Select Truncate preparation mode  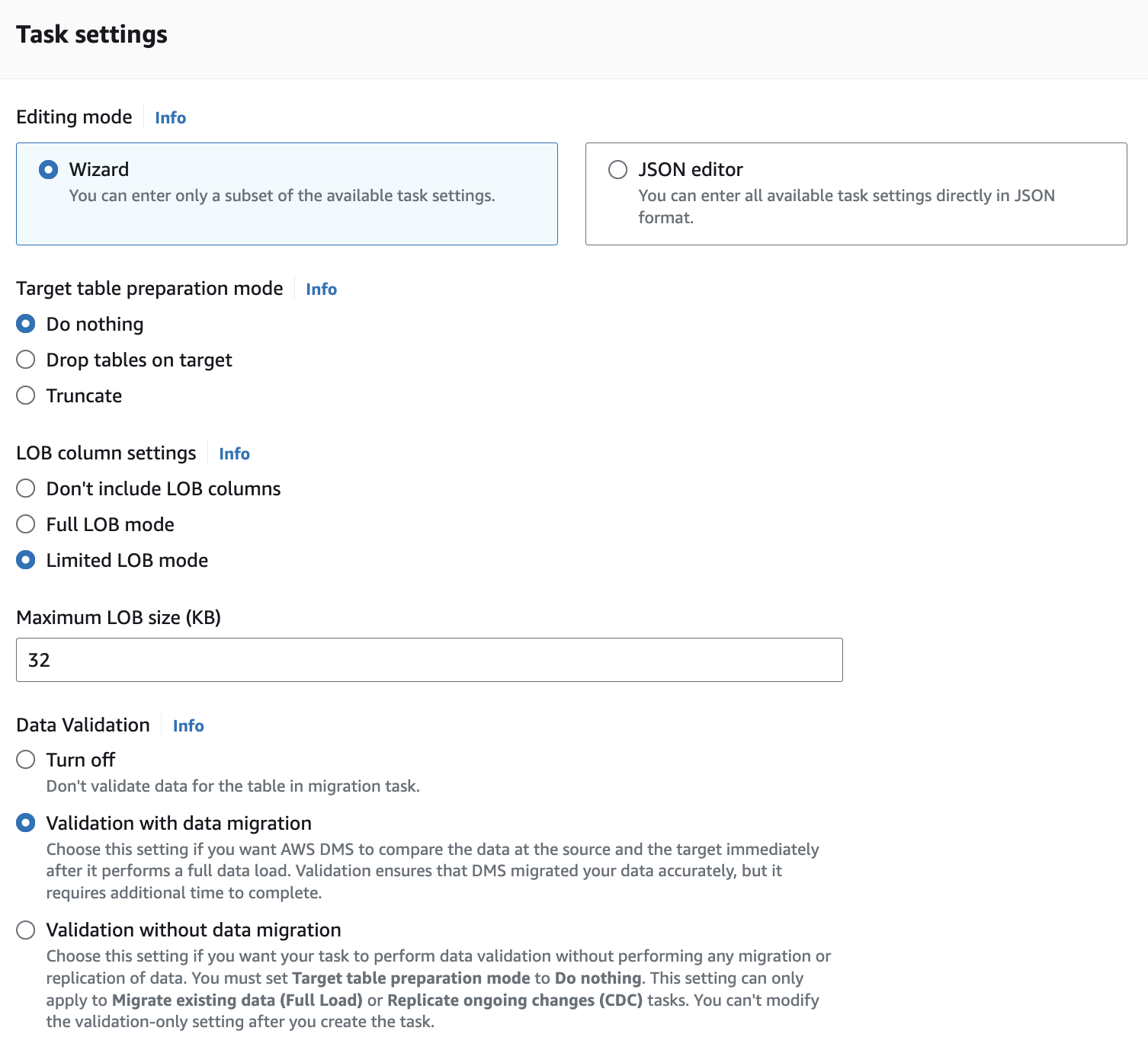point(25,395)
